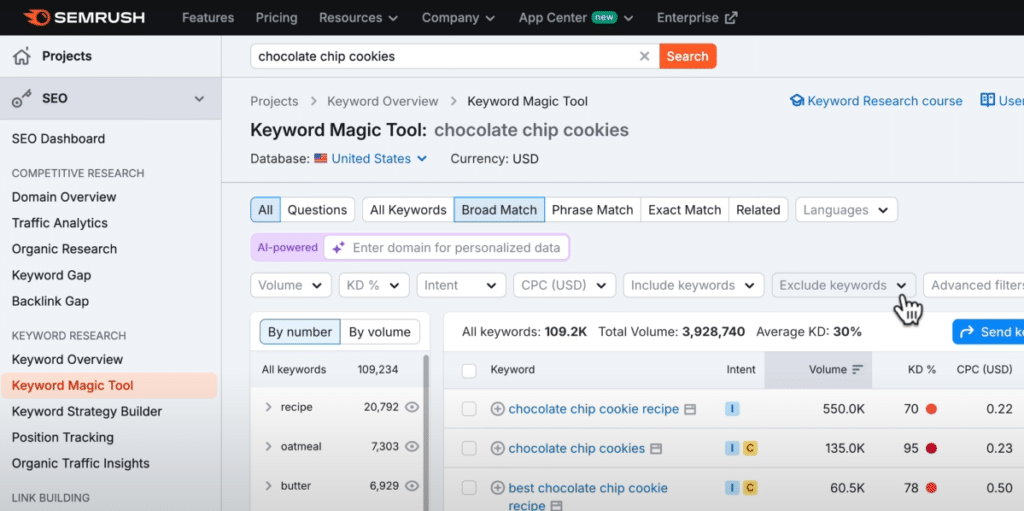Click the user manual book icon
Image resolution: width=1024 pixels, height=511 pixels.
click(987, 100)
